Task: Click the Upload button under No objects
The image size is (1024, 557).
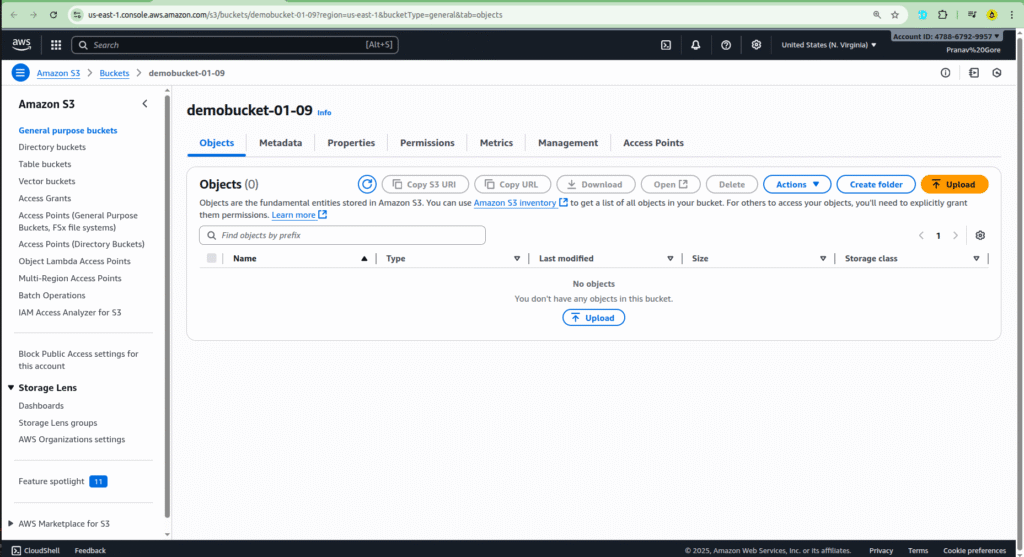Action: 593,318
